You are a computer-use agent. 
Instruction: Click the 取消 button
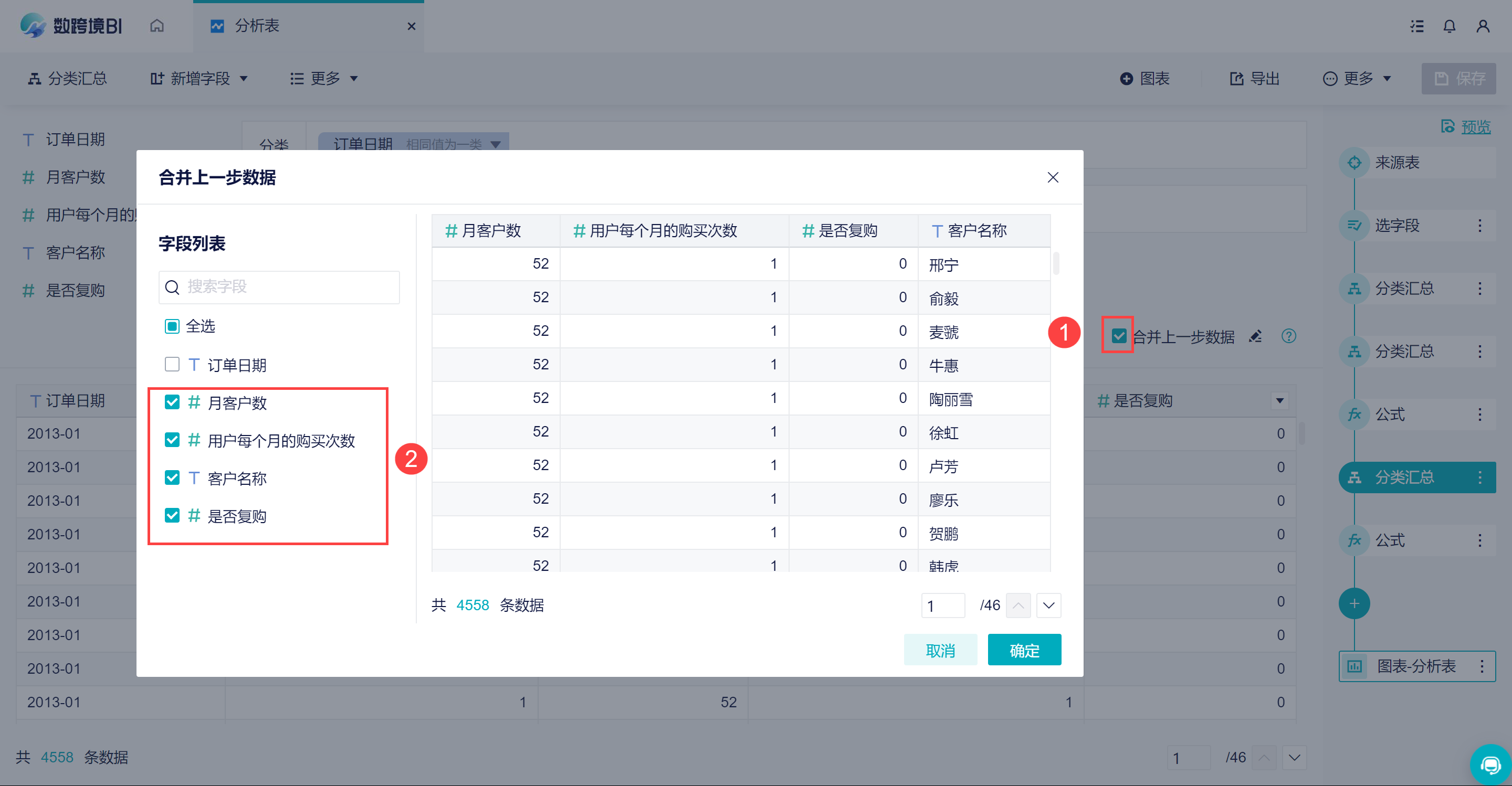click(x=940, y=650)
